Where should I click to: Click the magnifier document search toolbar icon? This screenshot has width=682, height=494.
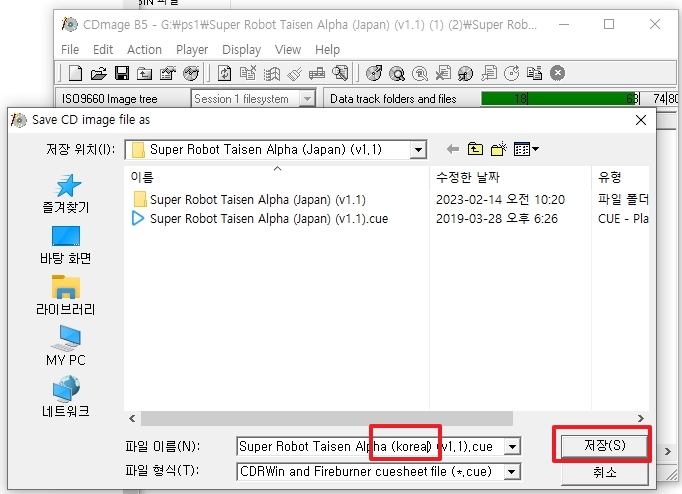(x=340, y=73)
